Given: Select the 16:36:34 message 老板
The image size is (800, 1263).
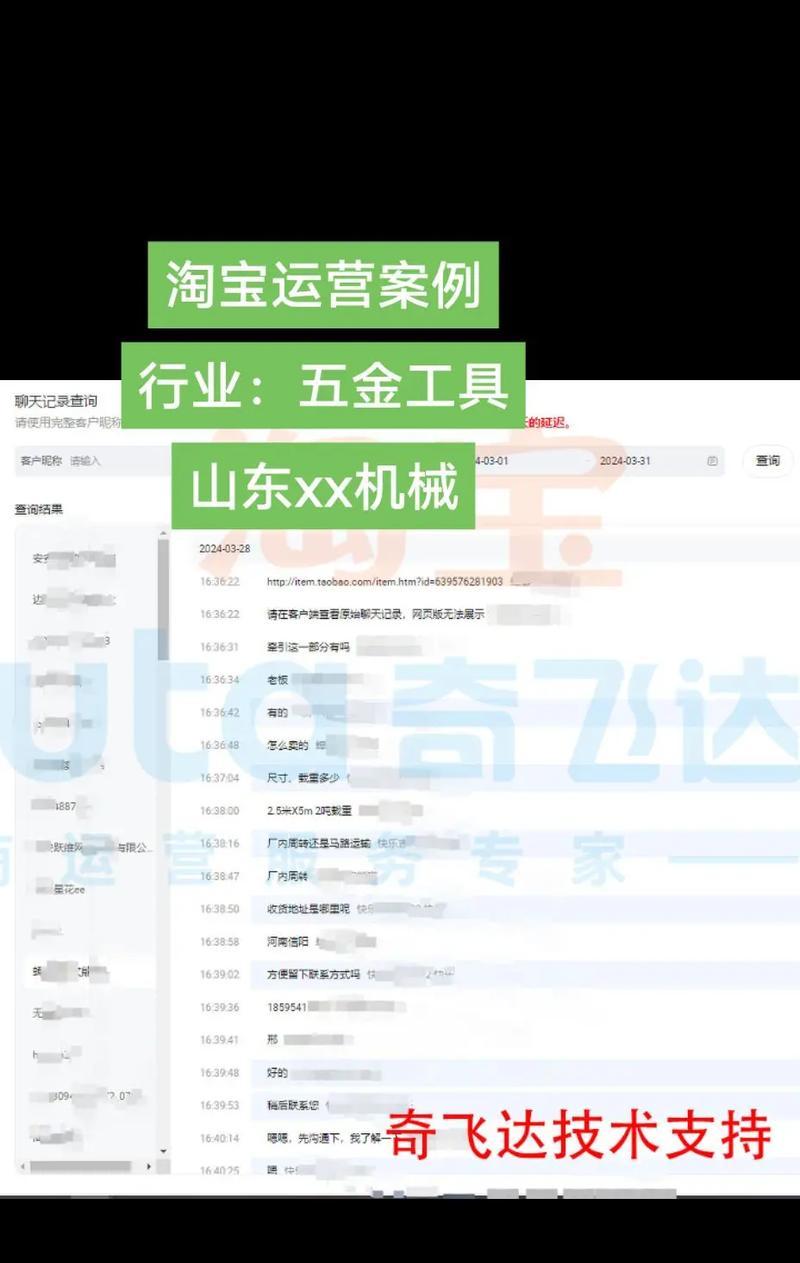Looking at the screenshot, I should (277, 680).
